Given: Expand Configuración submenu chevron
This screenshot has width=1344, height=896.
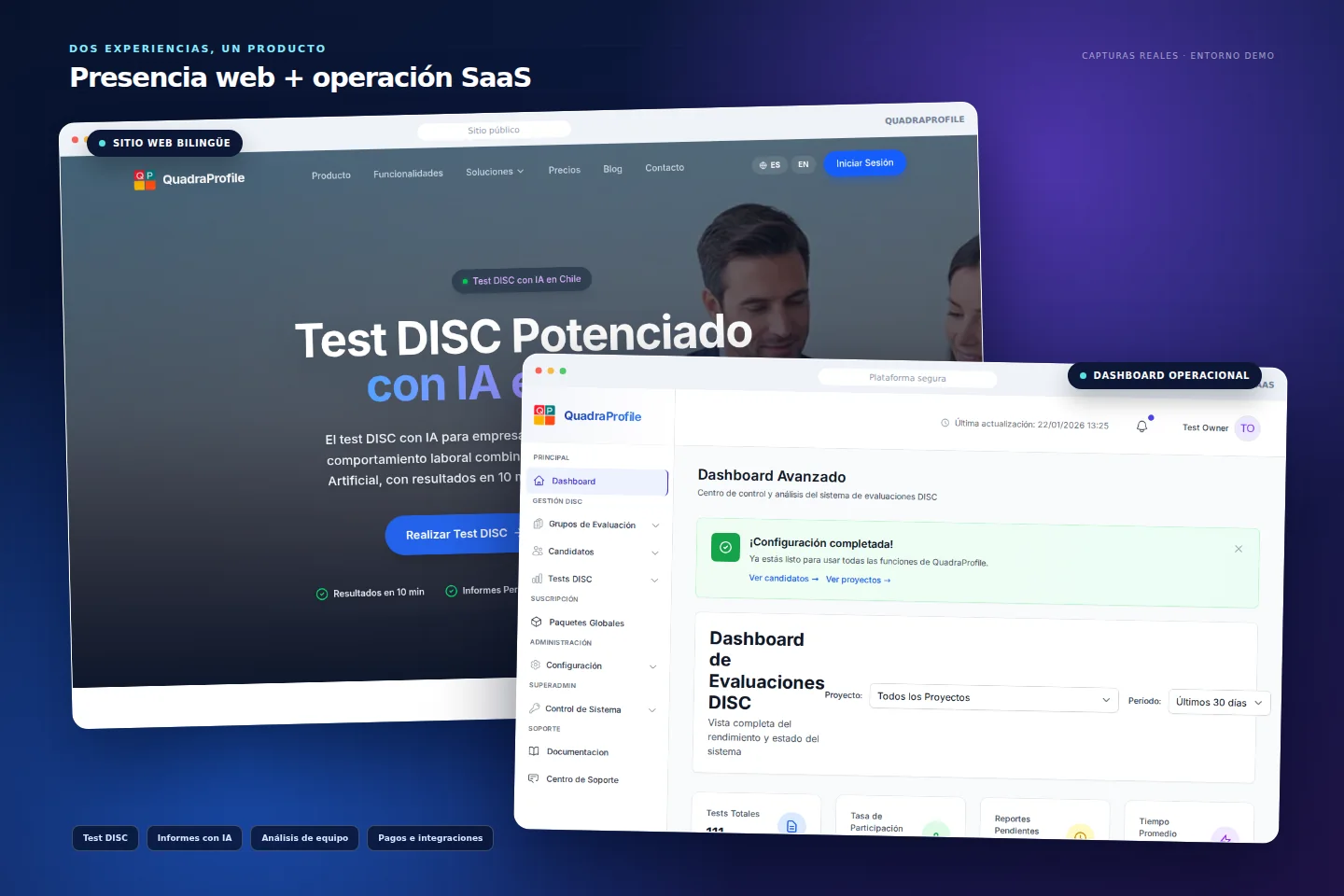Looking at the screenshot, I should 653,666.
